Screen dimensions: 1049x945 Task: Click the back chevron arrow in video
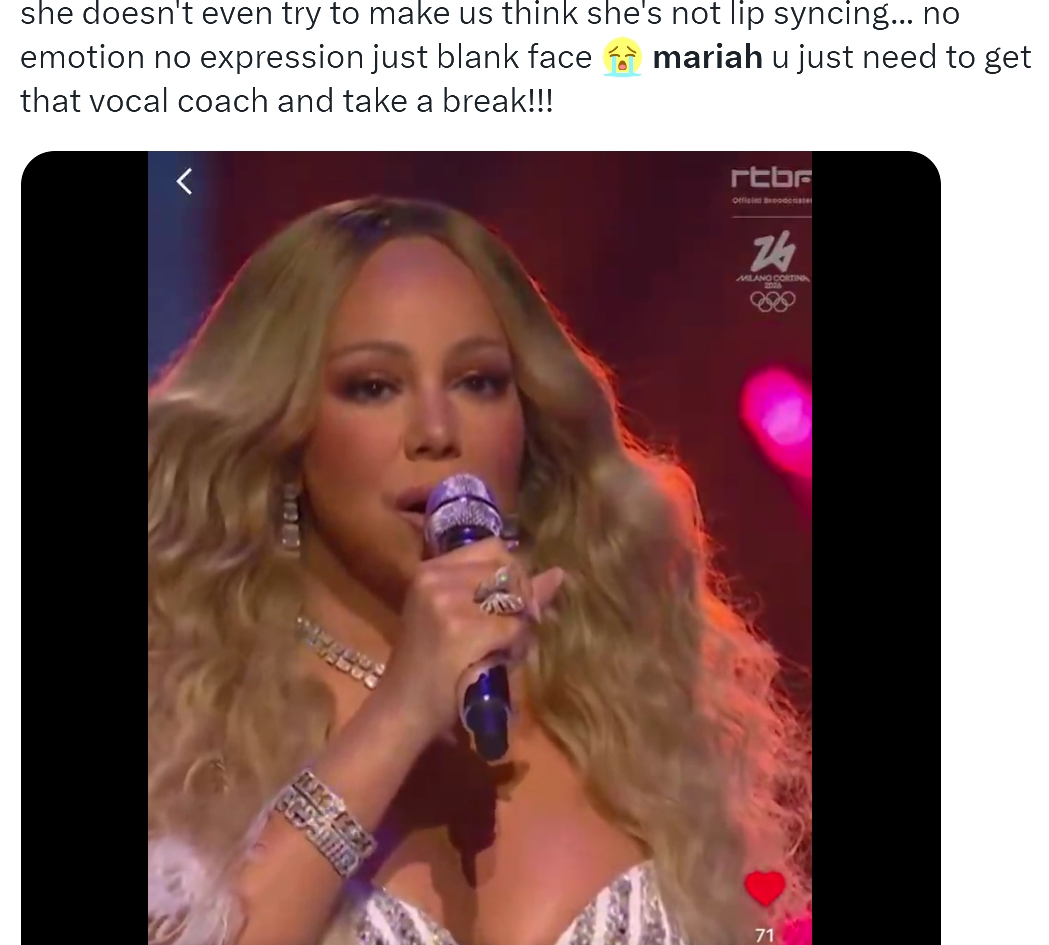click(x=185, y=181)
